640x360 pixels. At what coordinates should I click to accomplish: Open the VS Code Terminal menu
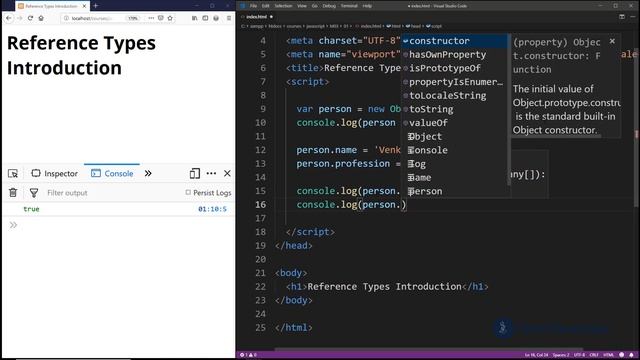coord(349,6)
